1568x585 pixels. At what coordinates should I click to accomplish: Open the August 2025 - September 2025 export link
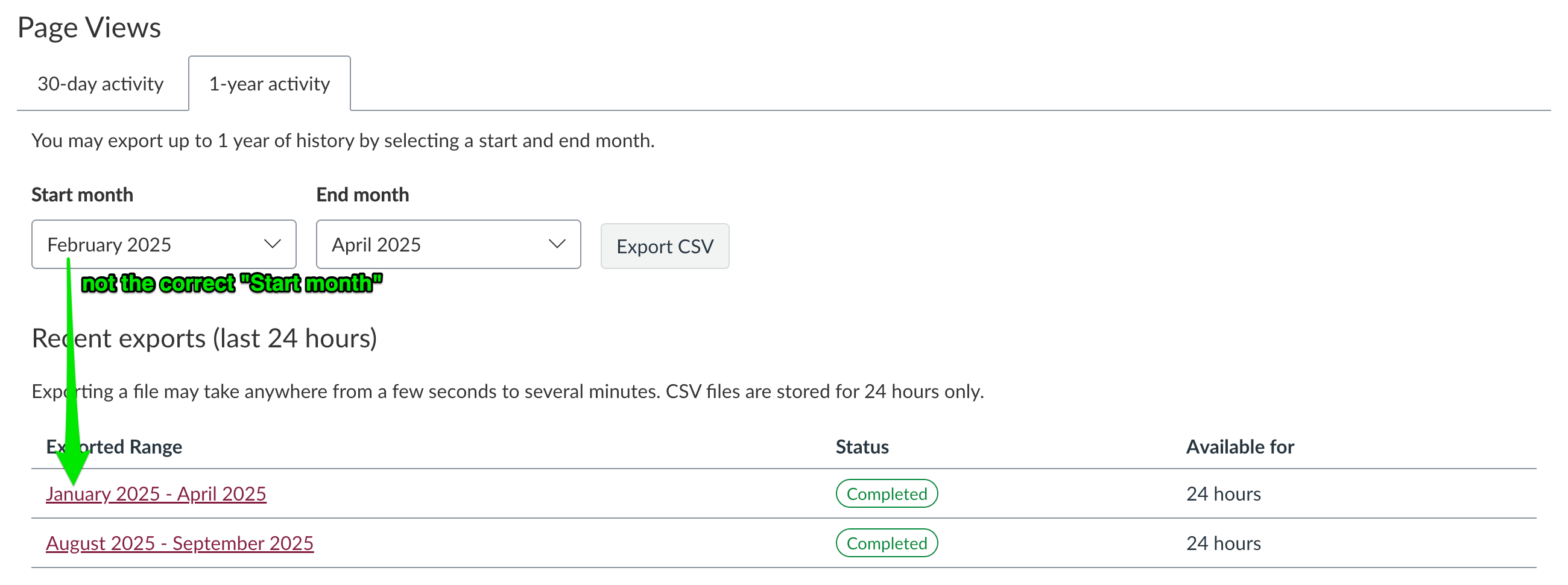[180, 542]
